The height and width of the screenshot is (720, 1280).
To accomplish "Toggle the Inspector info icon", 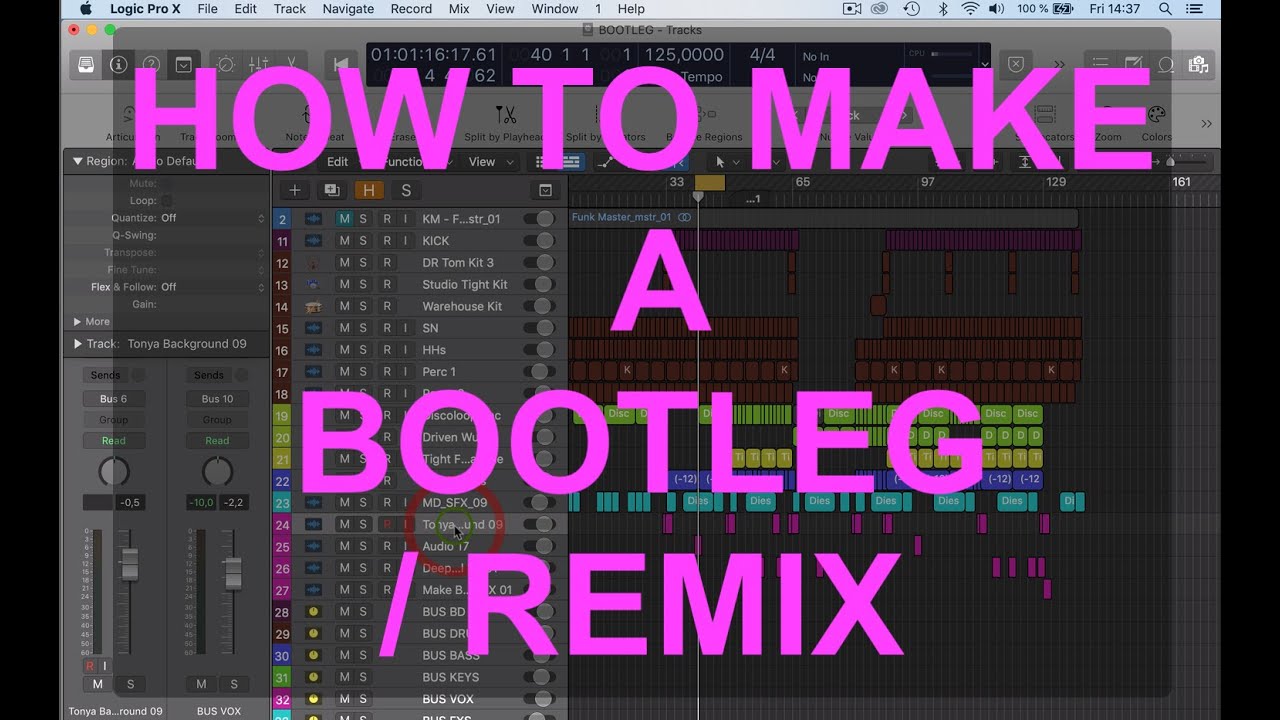I will click(x=119, y=64).
